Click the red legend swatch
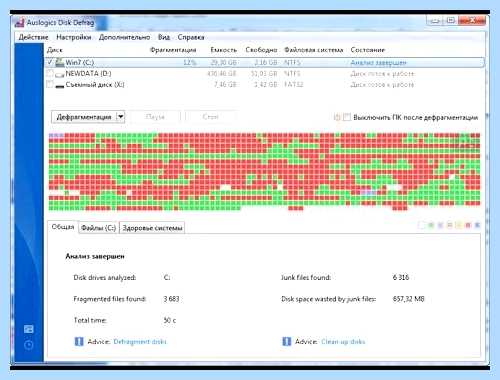This screenshot has width=500, height=380. click(468, 225)
